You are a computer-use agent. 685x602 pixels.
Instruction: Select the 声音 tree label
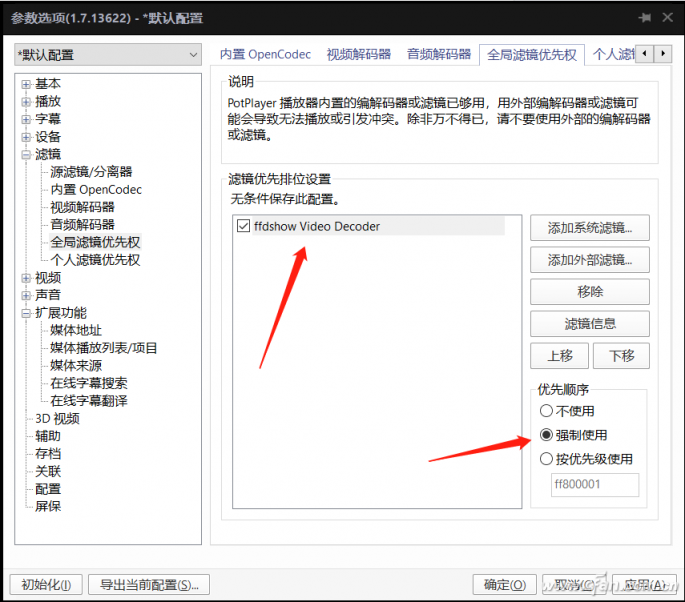click(48, 296)
